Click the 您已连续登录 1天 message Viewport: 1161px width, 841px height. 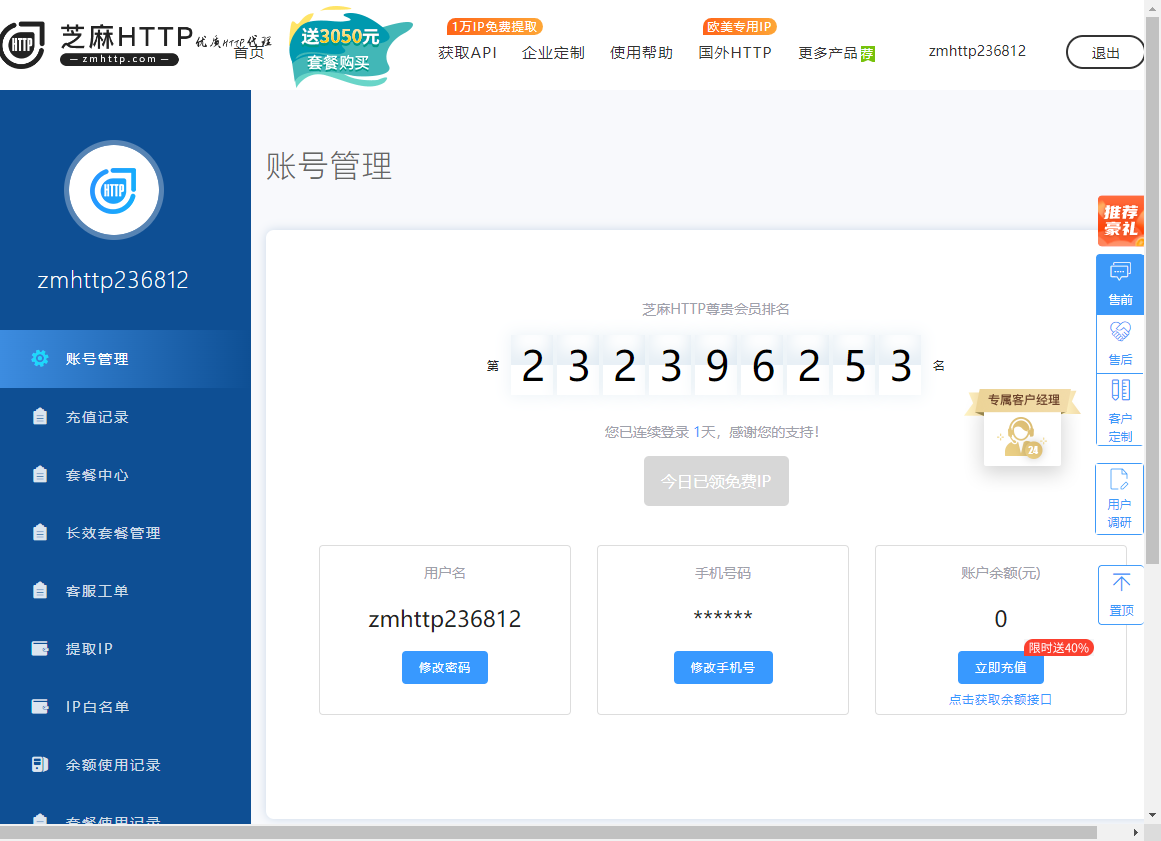(x=712, y=432)
